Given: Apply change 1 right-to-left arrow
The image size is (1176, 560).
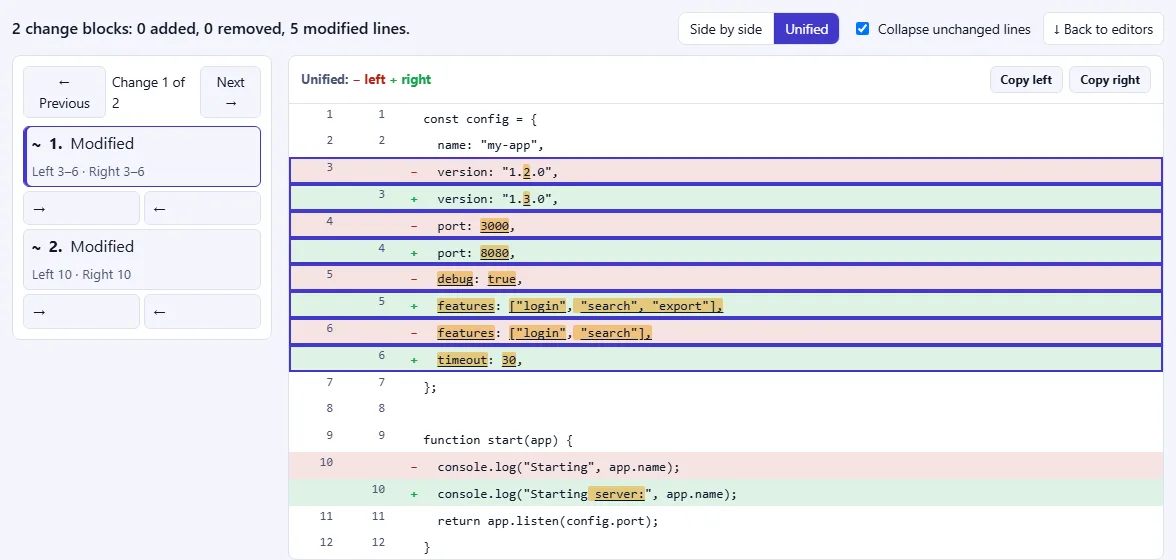Looking at the screenshot, I should (x=202, y=208).
